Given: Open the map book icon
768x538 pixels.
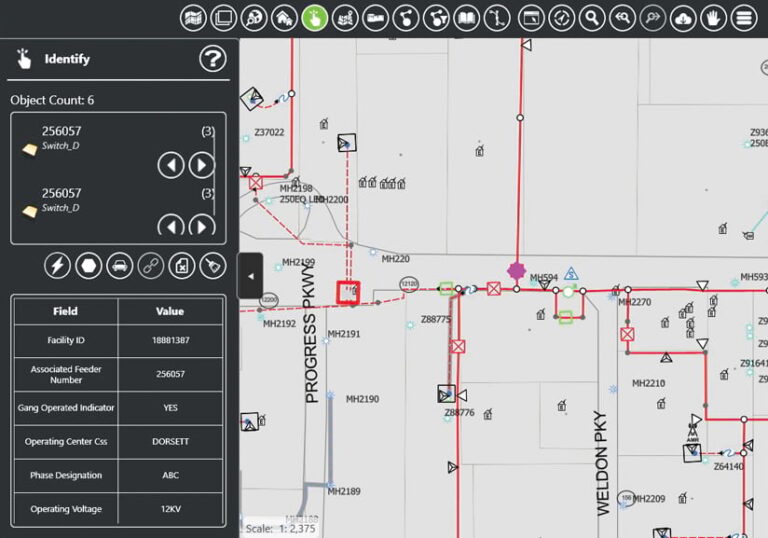Looking at the screenshot, I should 466,18.
